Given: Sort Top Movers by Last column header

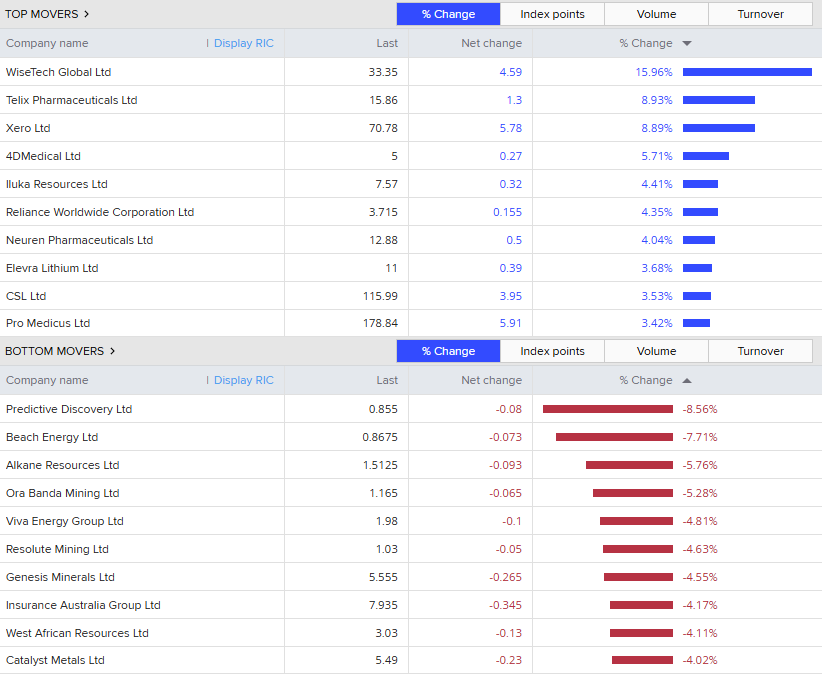Looking at the screenshot, I should click(387, 44).
